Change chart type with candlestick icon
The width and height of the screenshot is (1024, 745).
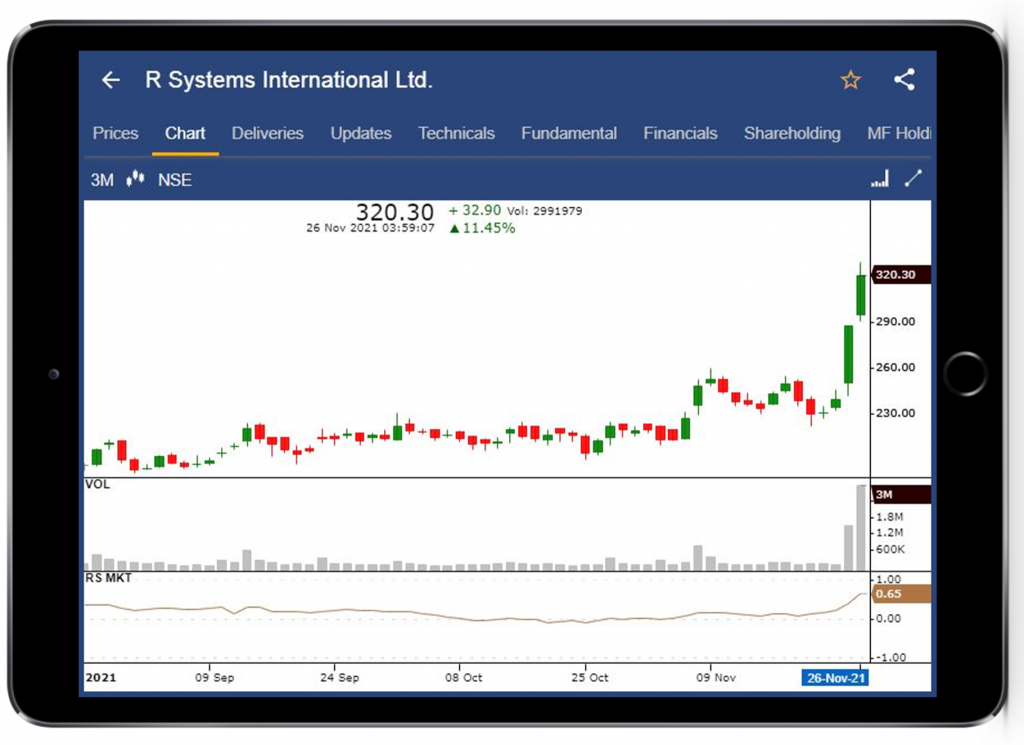coord(135,178)
